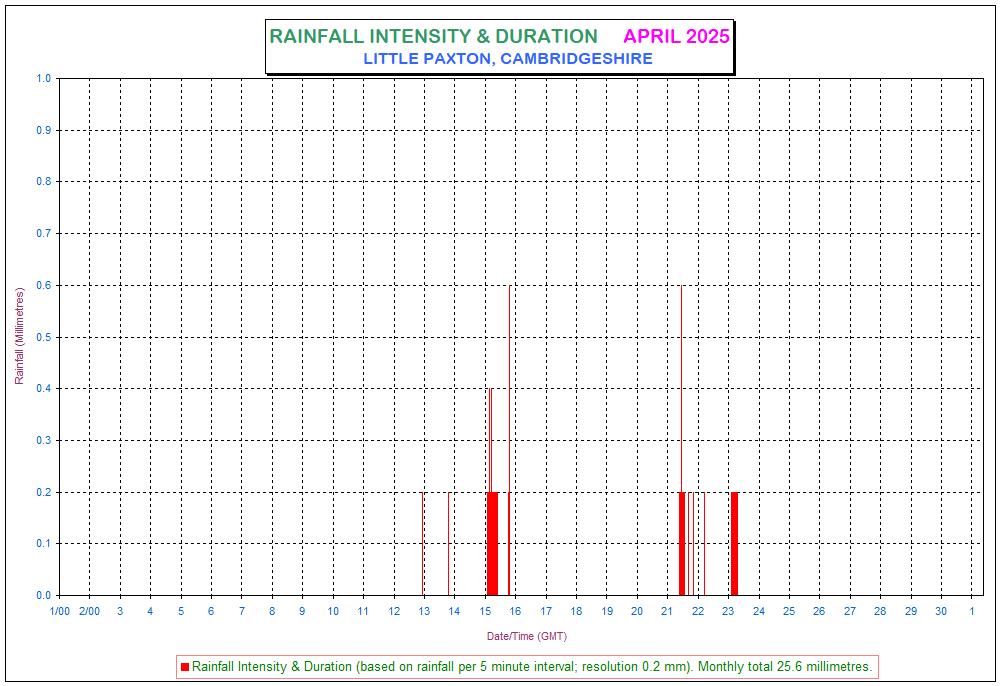Viewport: 1001px width, 686px height.
Task: Click the y-axis value 0.5
Action: 43,337
